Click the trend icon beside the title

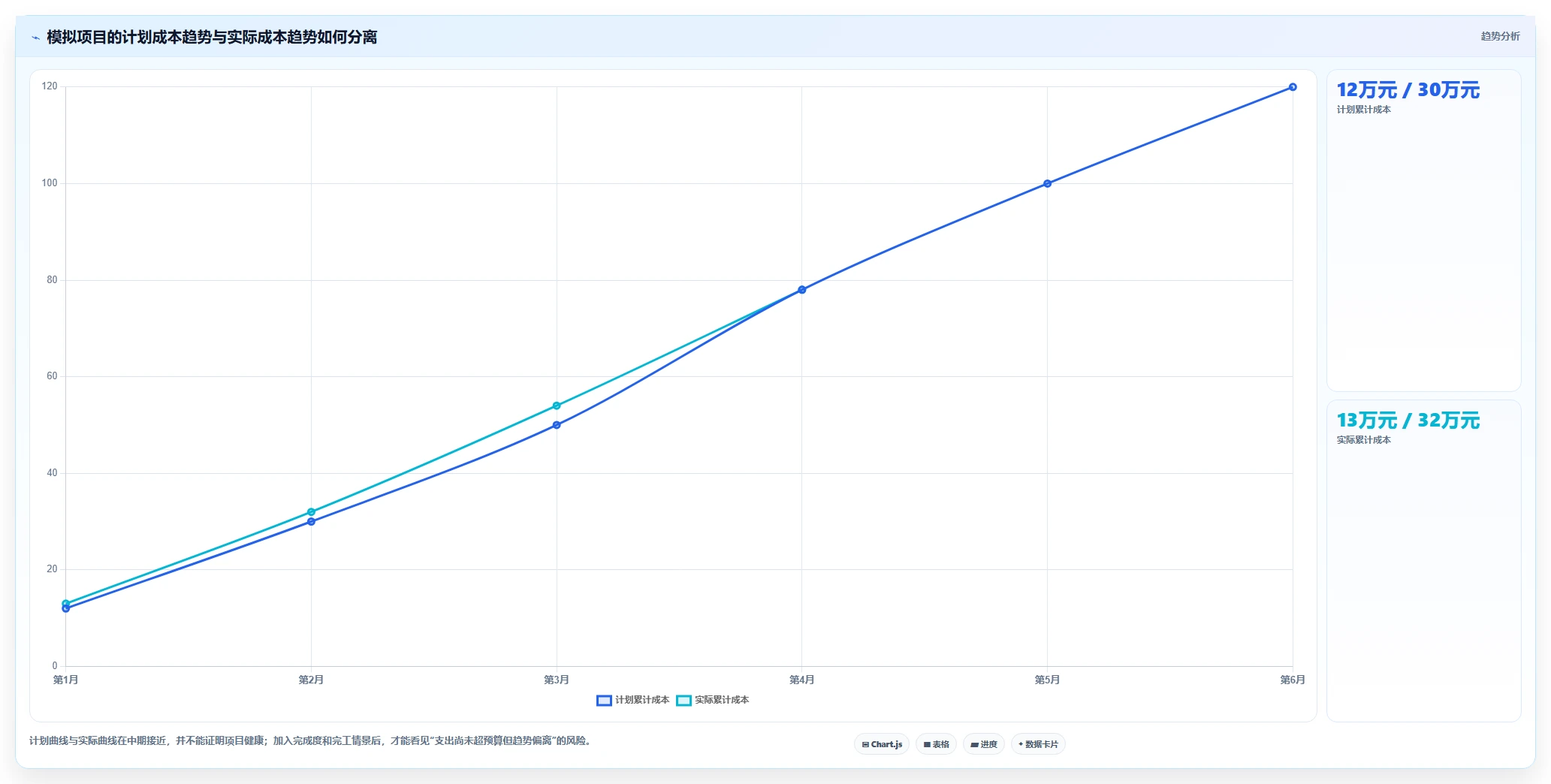click(35, 38)
